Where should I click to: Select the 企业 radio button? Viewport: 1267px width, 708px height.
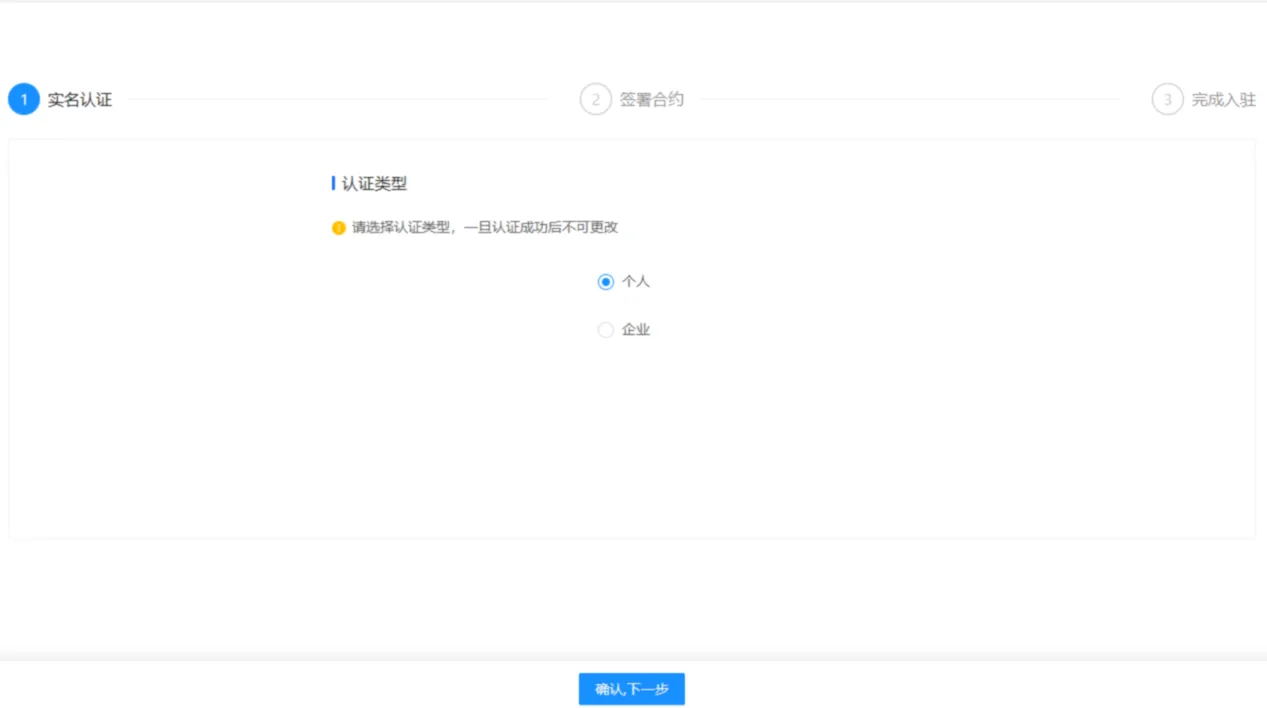[605, 330]
